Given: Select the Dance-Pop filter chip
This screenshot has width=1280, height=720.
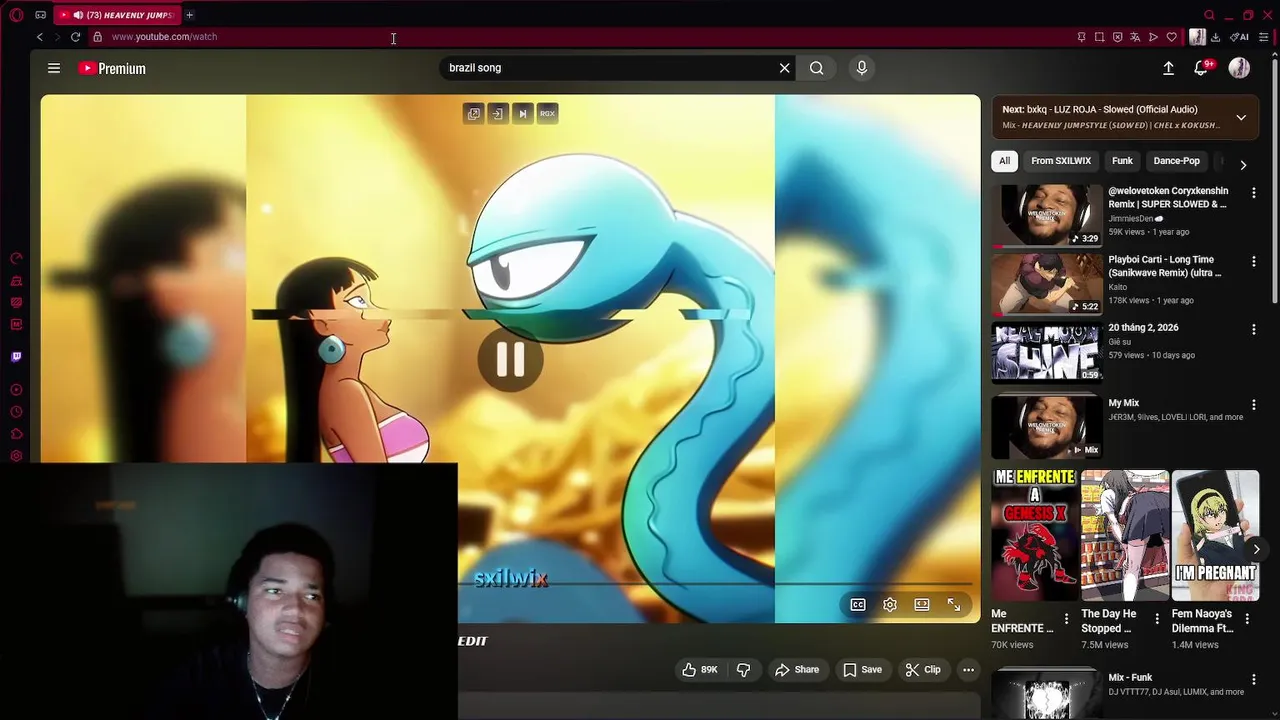Looking at the screenshot, I should click(1176, 161).
